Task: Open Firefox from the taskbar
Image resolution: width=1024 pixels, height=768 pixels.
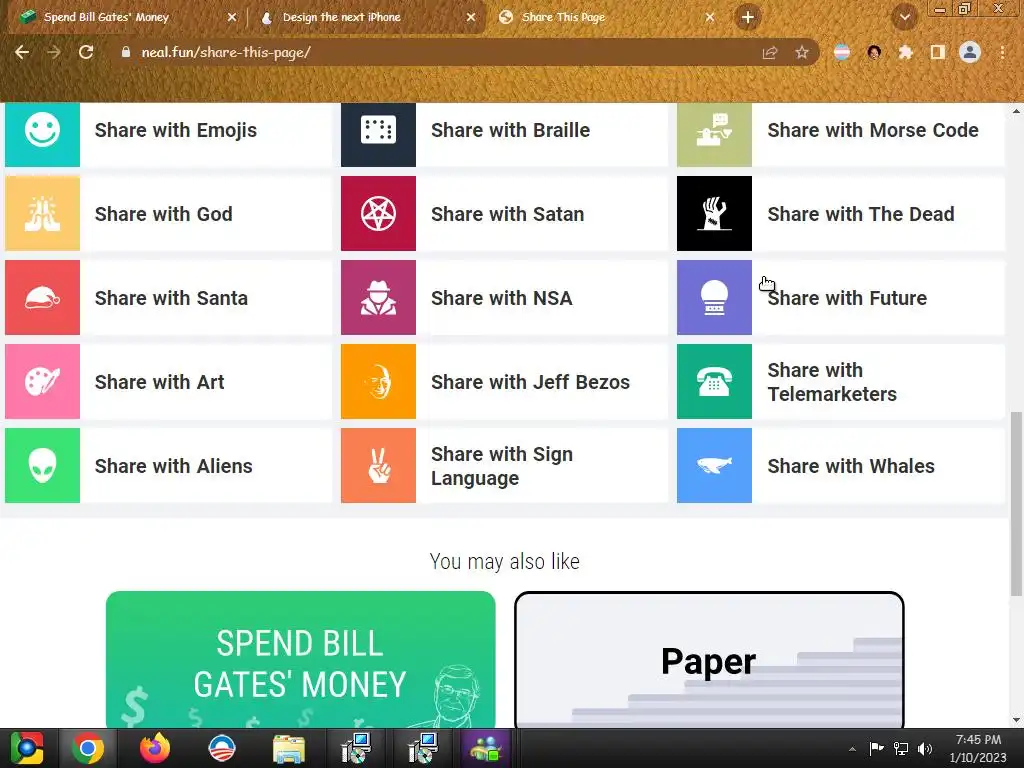Action: (x=155, y=748)
